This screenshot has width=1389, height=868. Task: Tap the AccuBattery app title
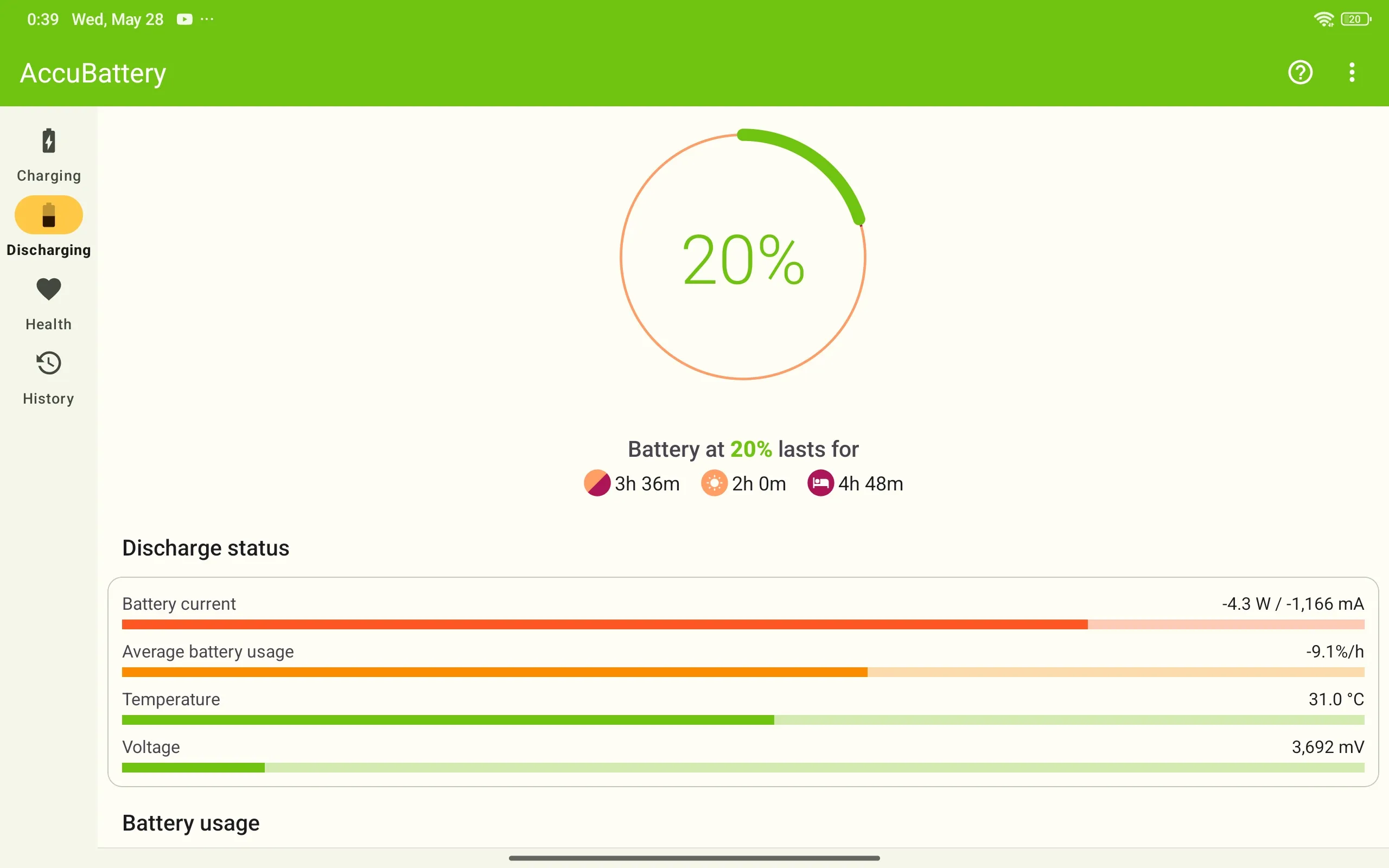tap(93, 73)
